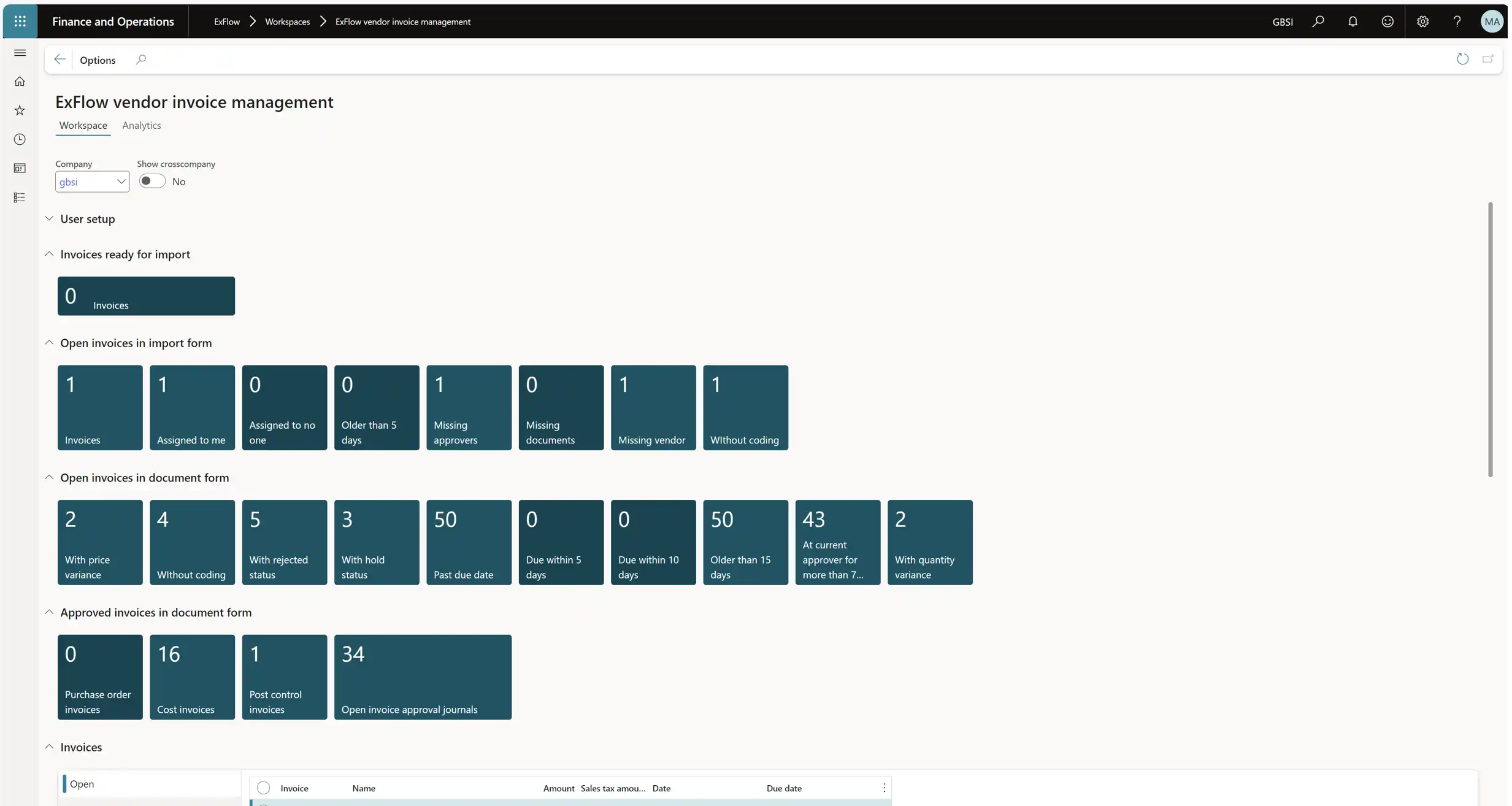Open the Assigned to no one tile
Image resolution: width=1512 pixels, height=806 pixels.
(285, 407)
